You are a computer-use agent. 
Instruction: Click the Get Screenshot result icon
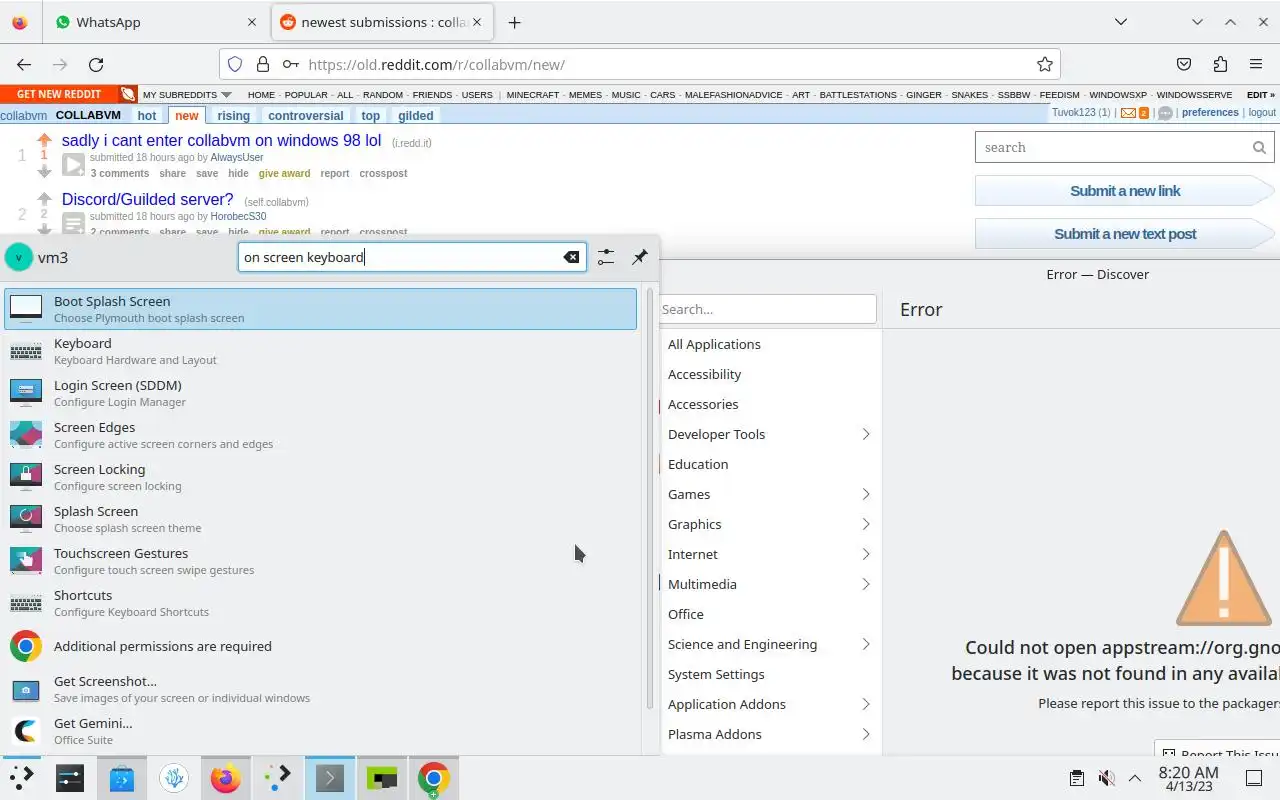26,689
